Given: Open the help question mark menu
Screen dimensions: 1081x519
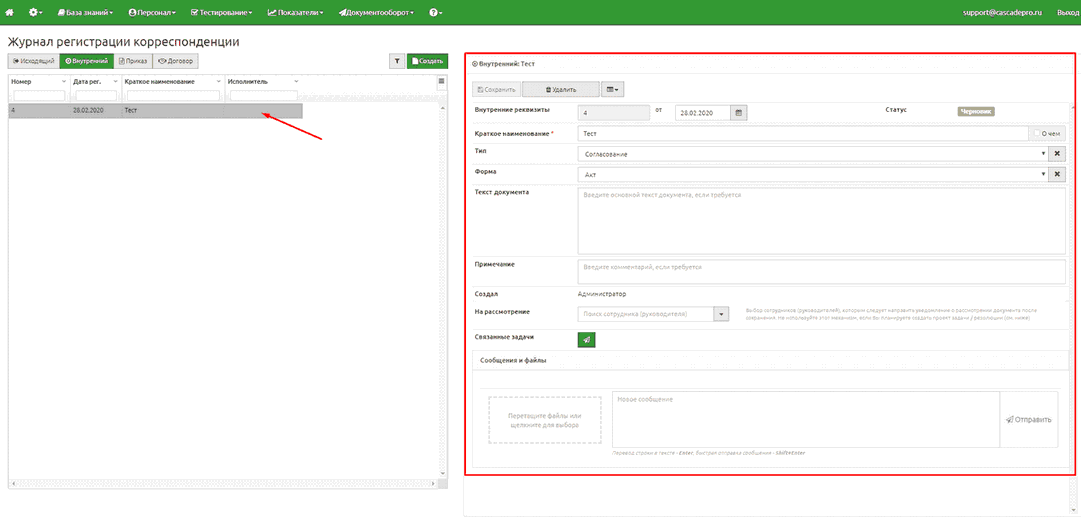Looking at the screenshot, I should [435, 12].
